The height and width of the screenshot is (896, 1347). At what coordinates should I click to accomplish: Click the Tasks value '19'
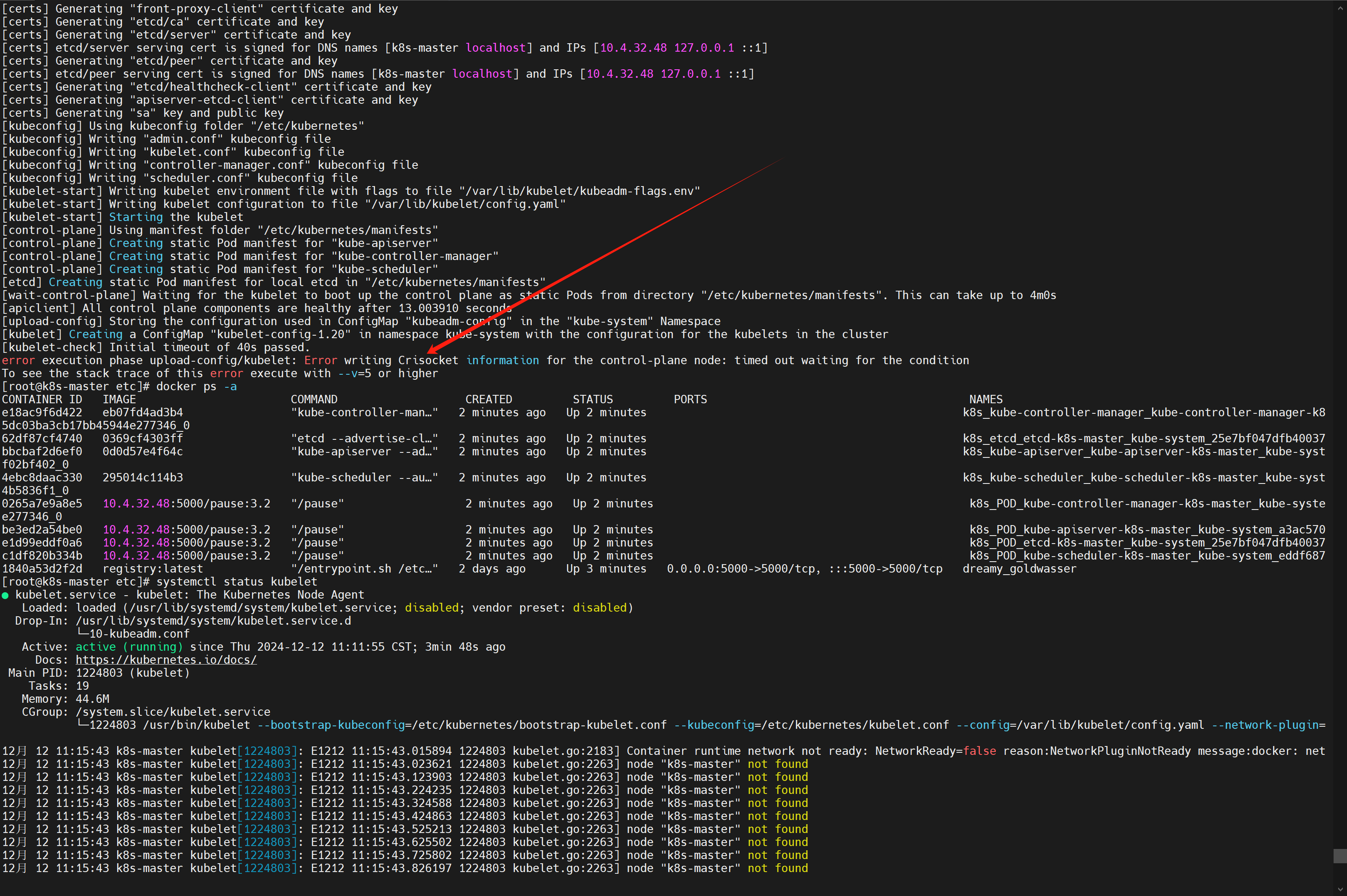pyautogui.click(x=82, y=686)
